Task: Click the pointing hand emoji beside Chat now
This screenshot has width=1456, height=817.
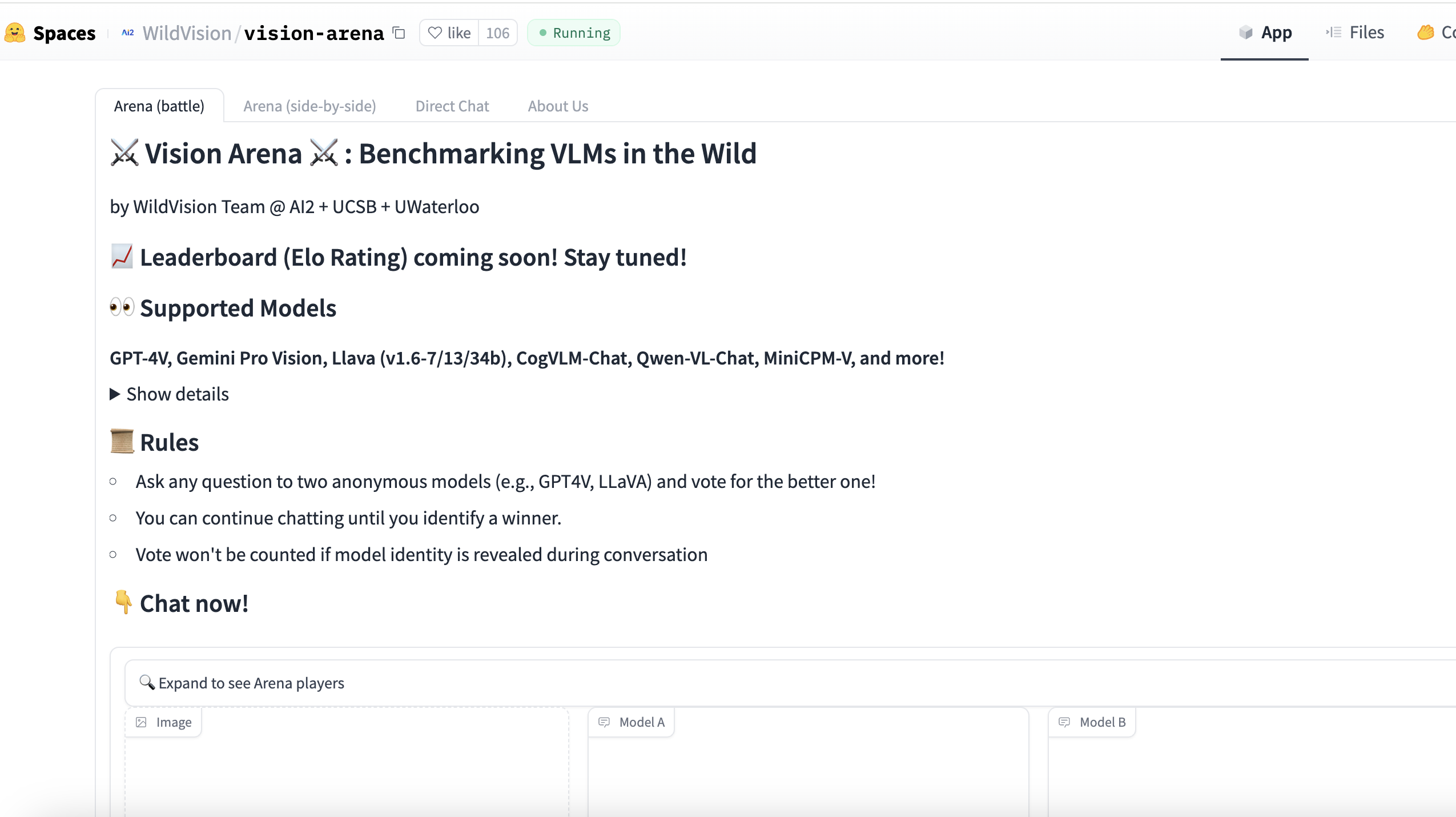Action: 123,602
